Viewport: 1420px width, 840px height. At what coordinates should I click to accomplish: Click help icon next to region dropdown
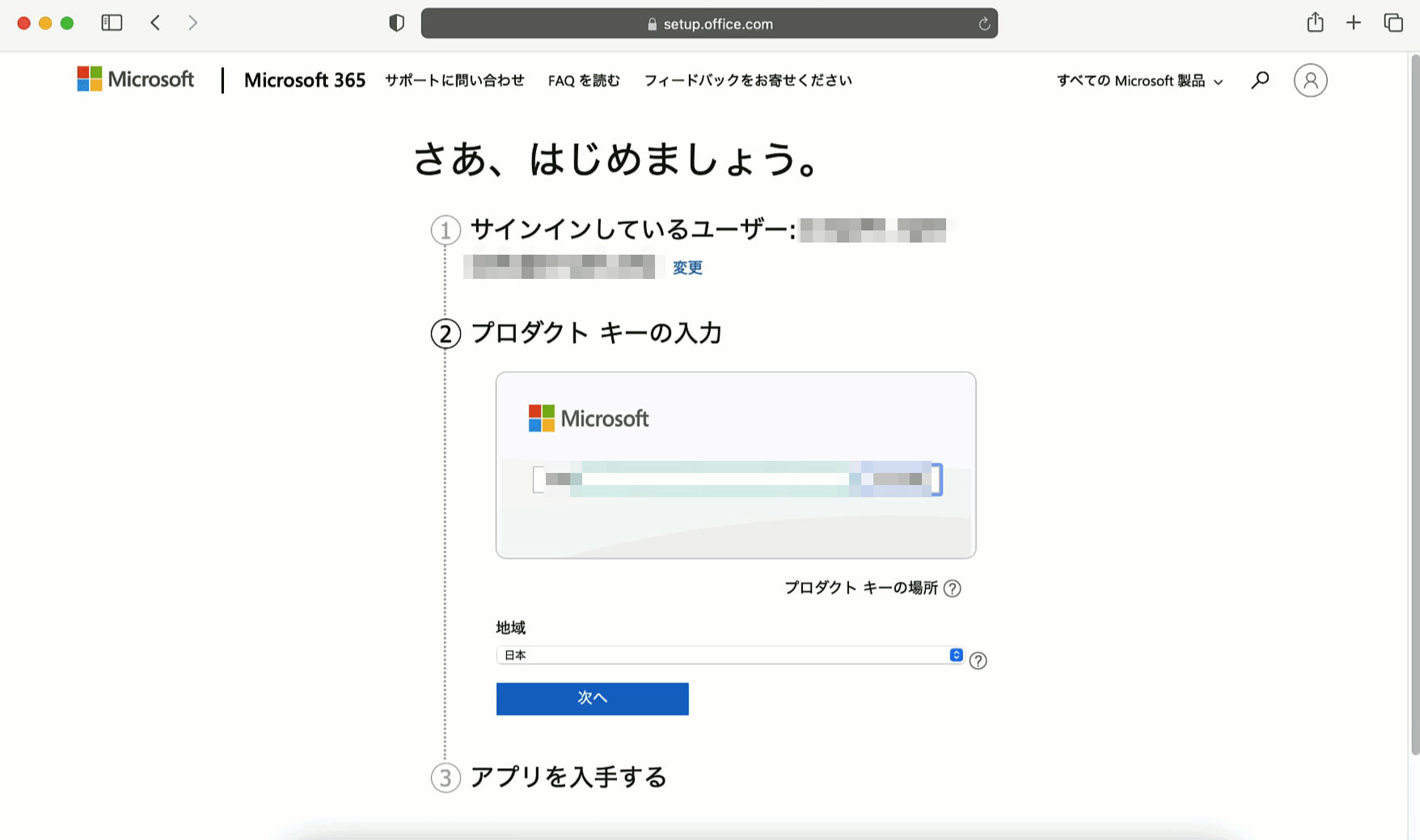point(978,661)
